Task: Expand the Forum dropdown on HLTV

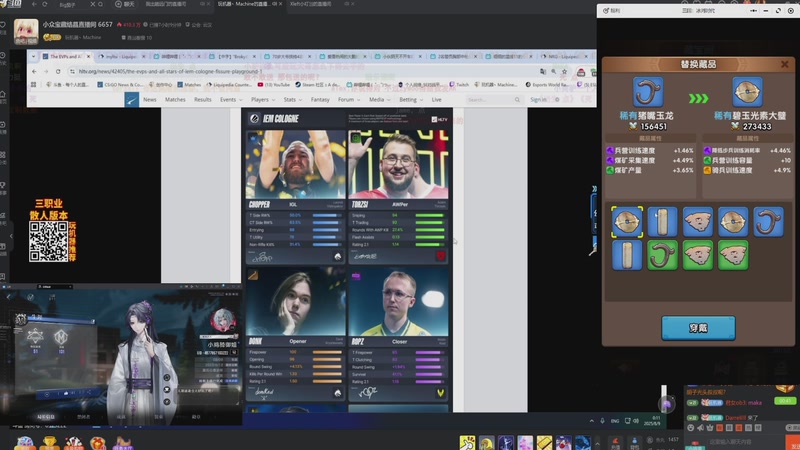Action: coord(349,99)
